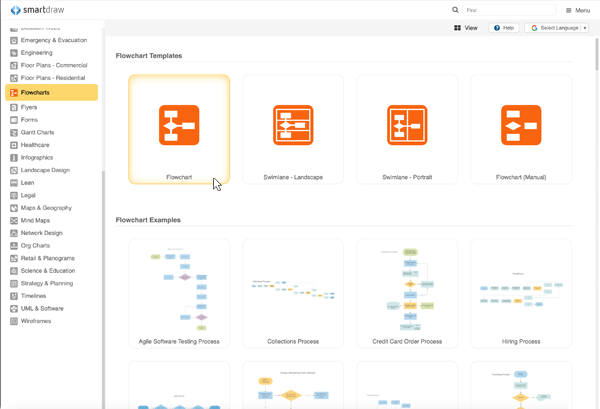This screenshot has width=600, height=409.
Task: Click the Maps & Geography icon
Action: (x=14, y=208)
